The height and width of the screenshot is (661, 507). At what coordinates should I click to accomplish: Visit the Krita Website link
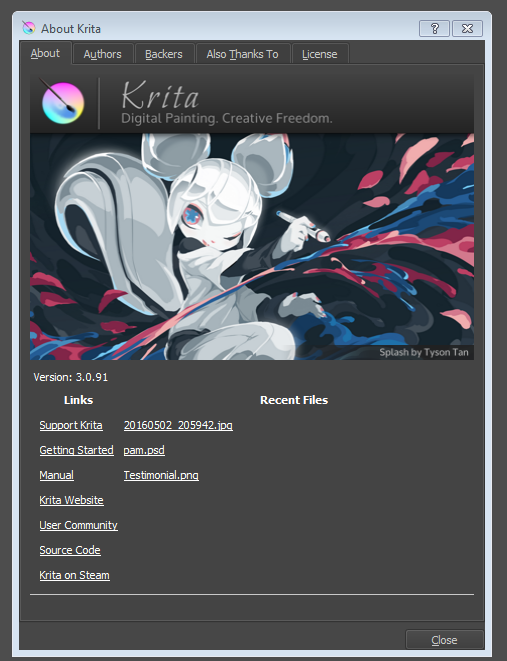tap(71, 500)
